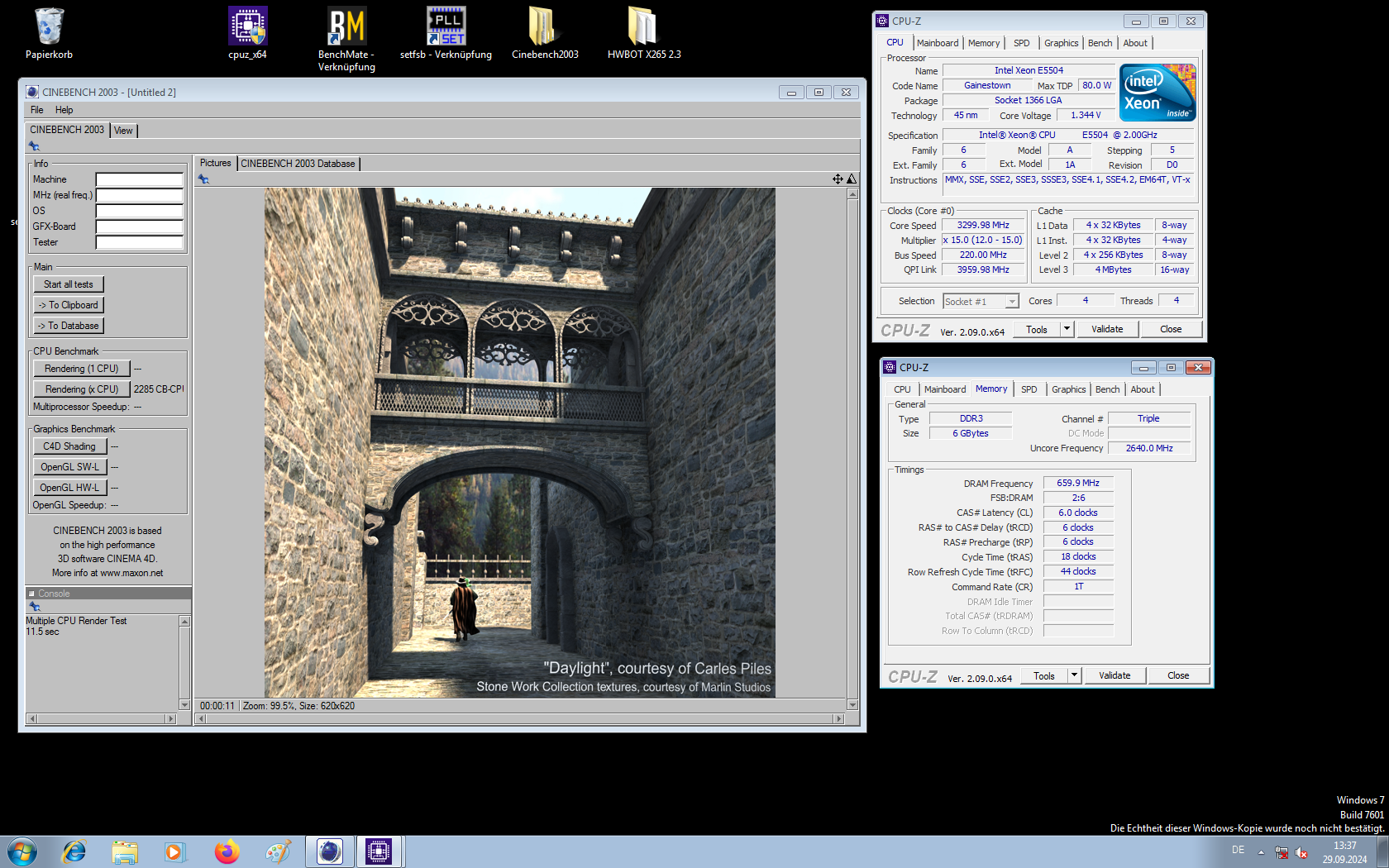Click the move/pan icon above the picture
The image size is (1389, 868).
point(838,179)
